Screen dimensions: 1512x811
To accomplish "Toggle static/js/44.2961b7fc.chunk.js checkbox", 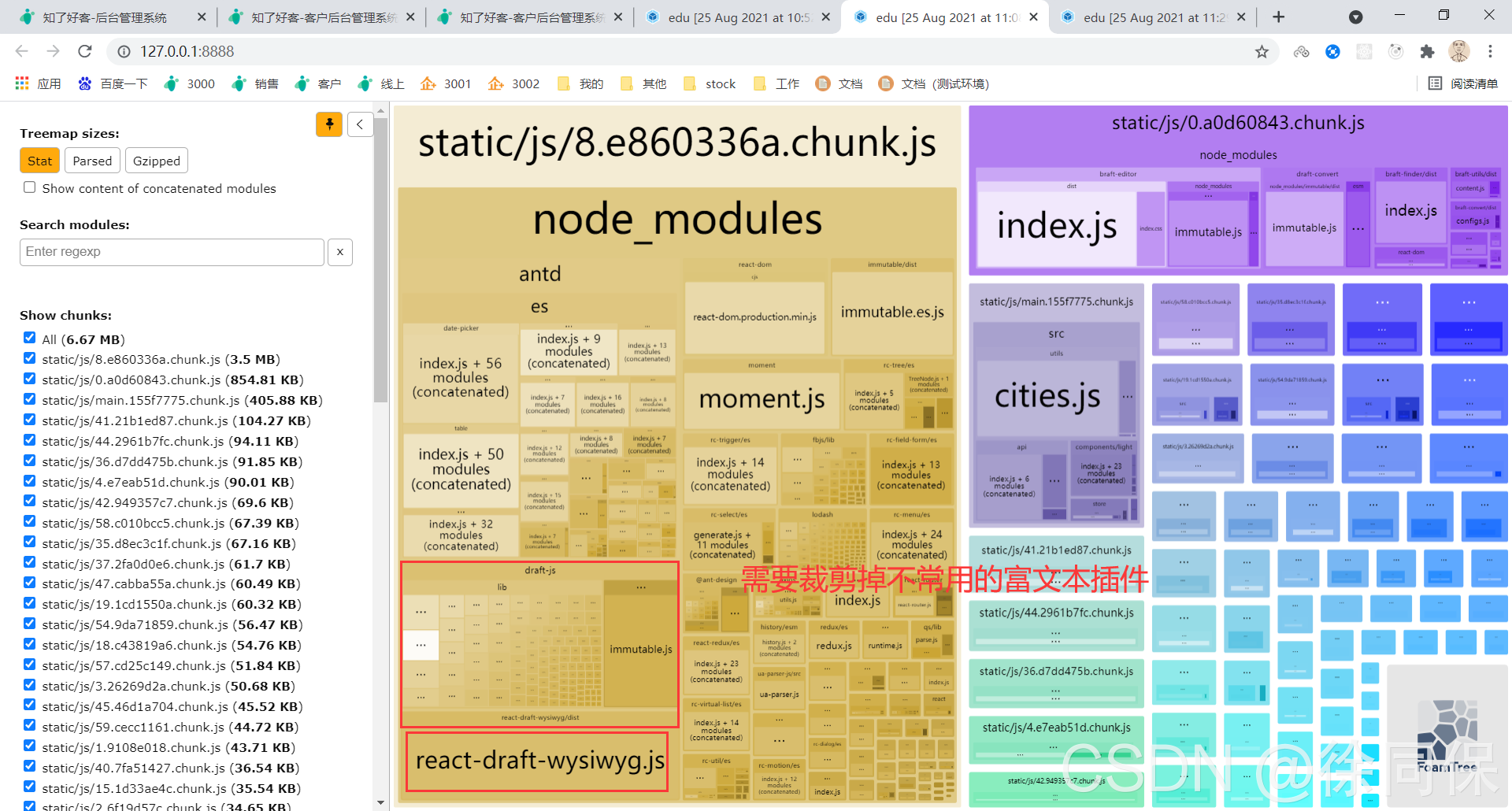I will 30,440.
